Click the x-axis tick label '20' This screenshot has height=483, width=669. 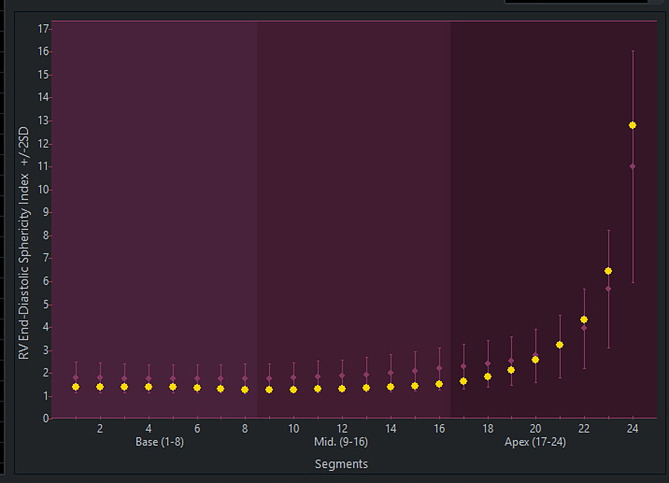pos(535,429)
